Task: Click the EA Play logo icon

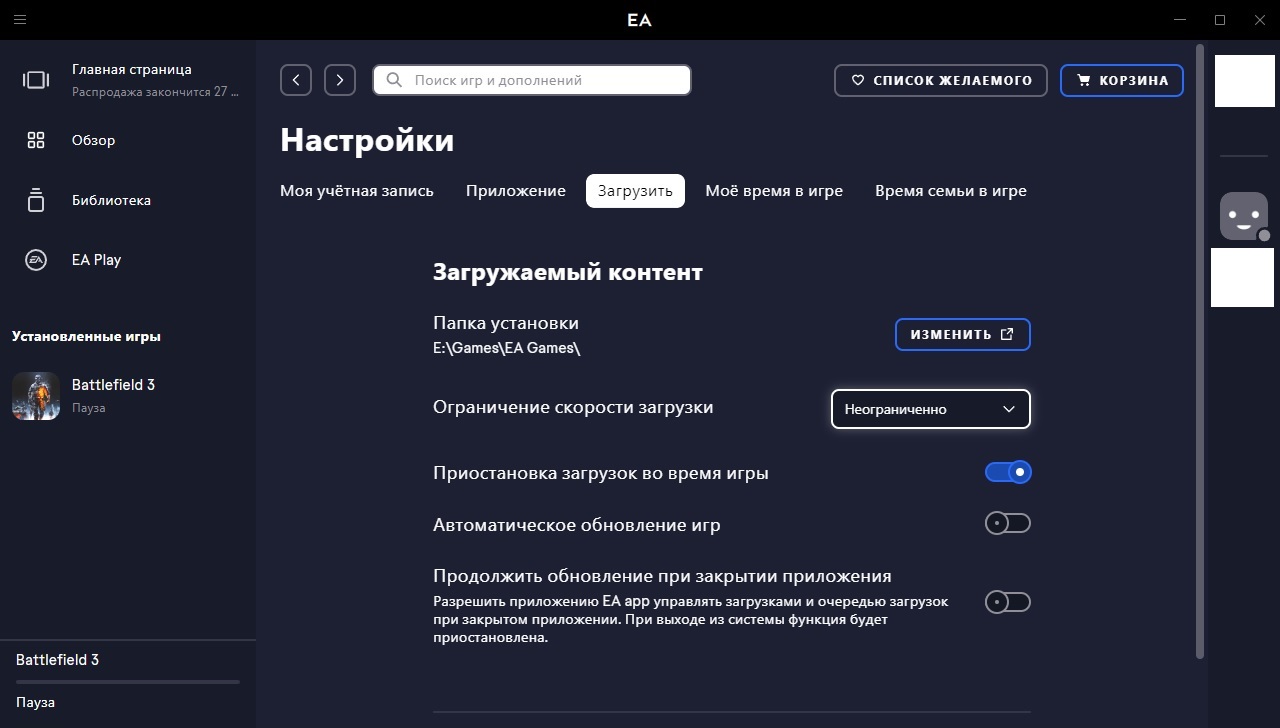Action: tap(36, 260)
